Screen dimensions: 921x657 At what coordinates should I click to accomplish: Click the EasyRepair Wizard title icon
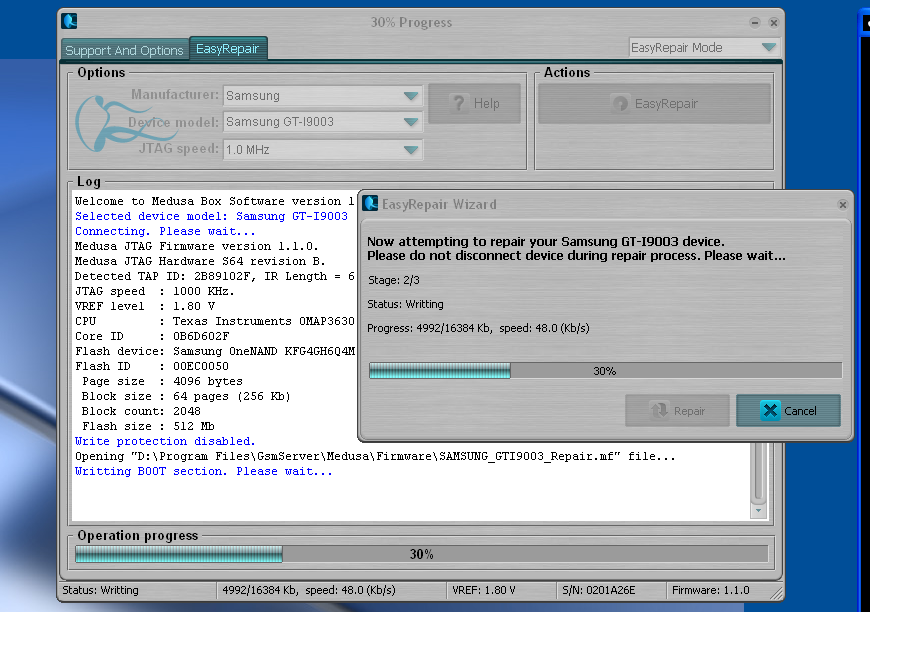[370, 204]
